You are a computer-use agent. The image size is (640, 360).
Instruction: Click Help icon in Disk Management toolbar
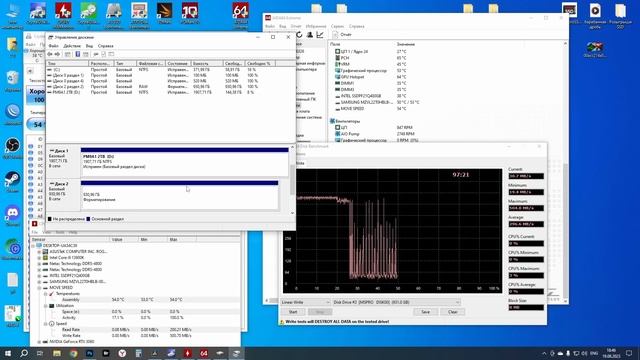click(x=78, y=54)
